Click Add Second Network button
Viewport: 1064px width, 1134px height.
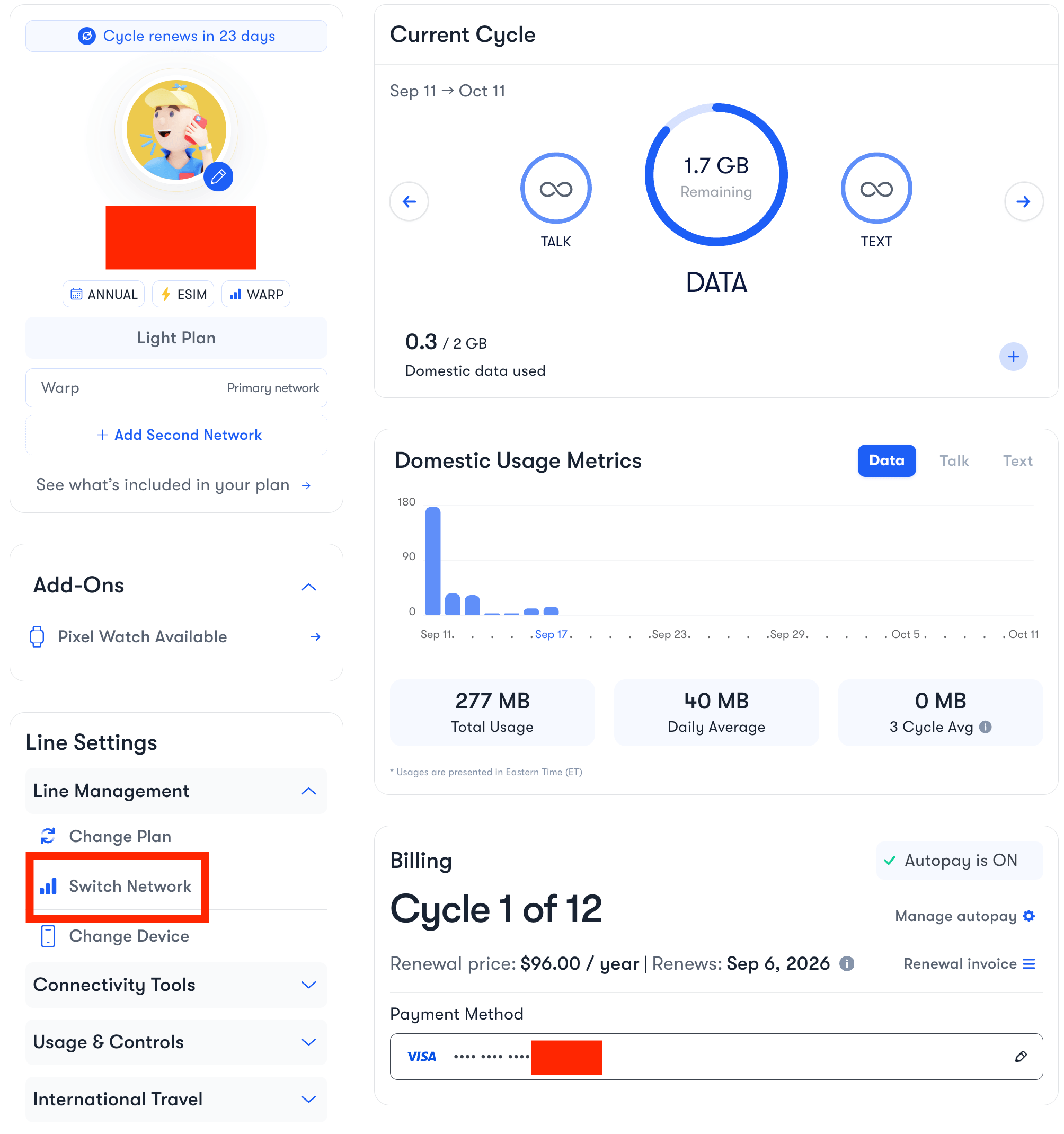coord(176,435)
